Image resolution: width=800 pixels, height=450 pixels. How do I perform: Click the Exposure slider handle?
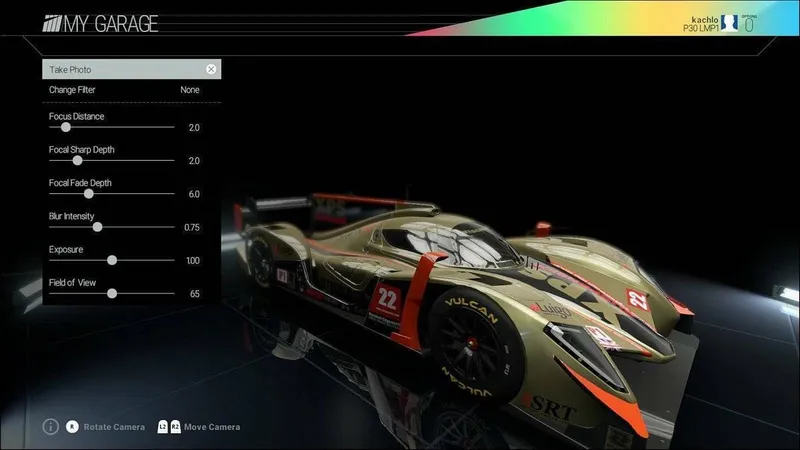(x=112, y=260)
